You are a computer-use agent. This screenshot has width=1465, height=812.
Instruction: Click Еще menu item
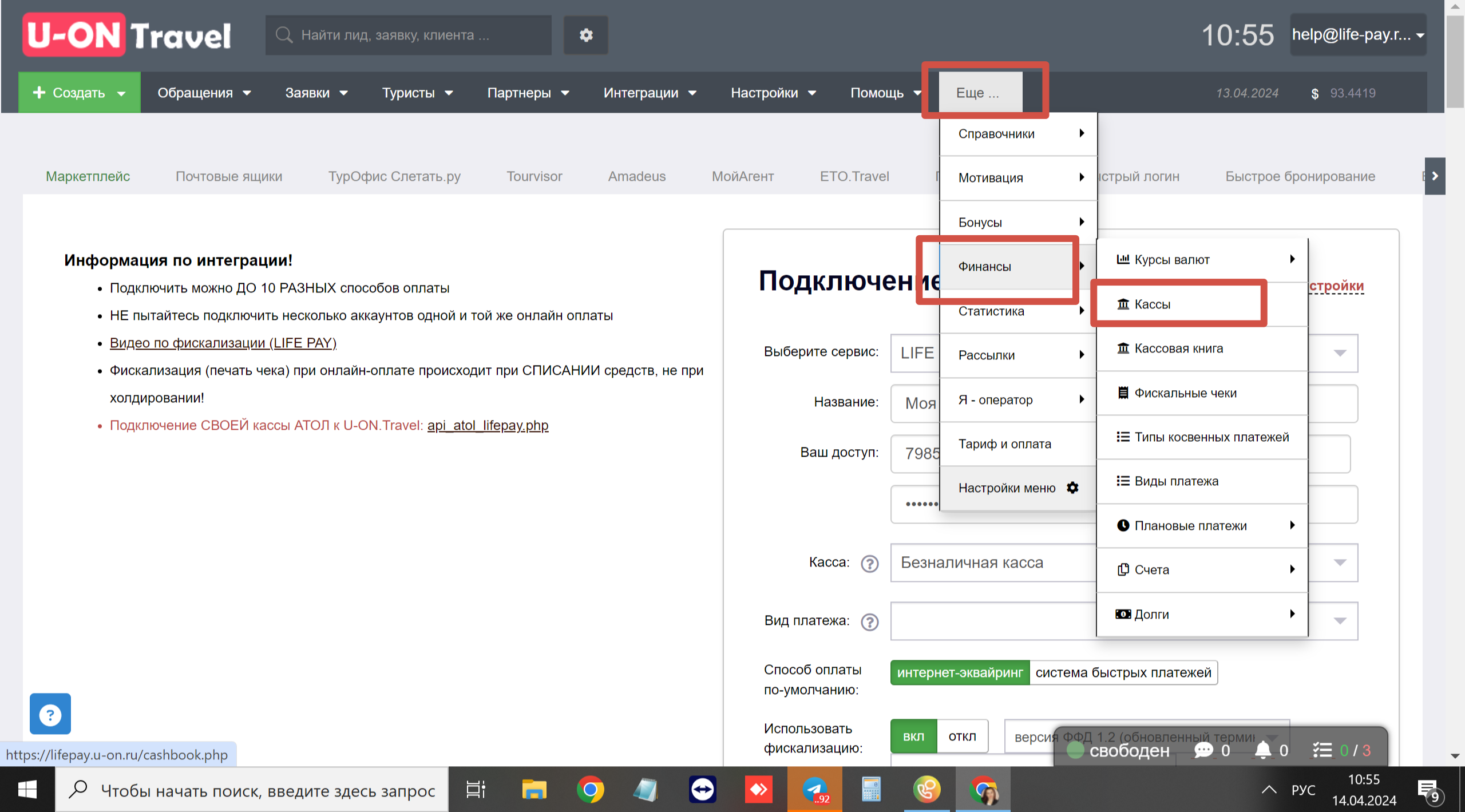(x=980, y=92)
